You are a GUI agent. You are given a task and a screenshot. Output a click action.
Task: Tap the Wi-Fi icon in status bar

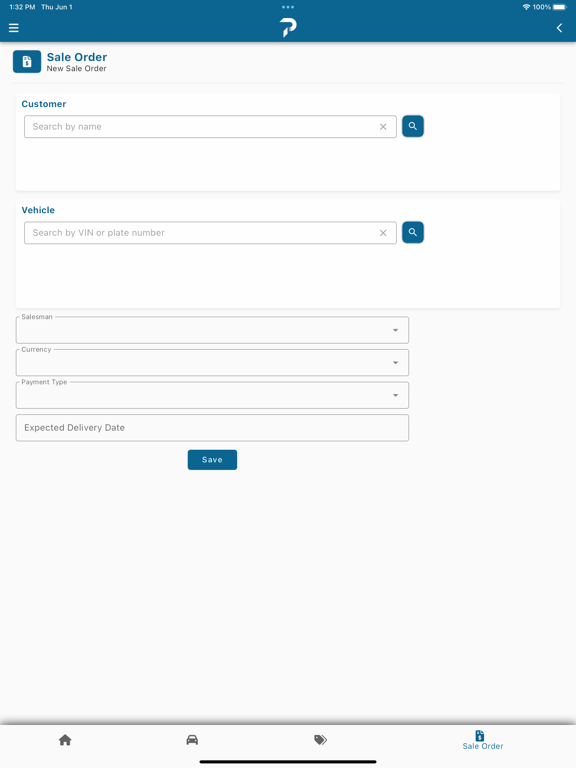(527, 7)
